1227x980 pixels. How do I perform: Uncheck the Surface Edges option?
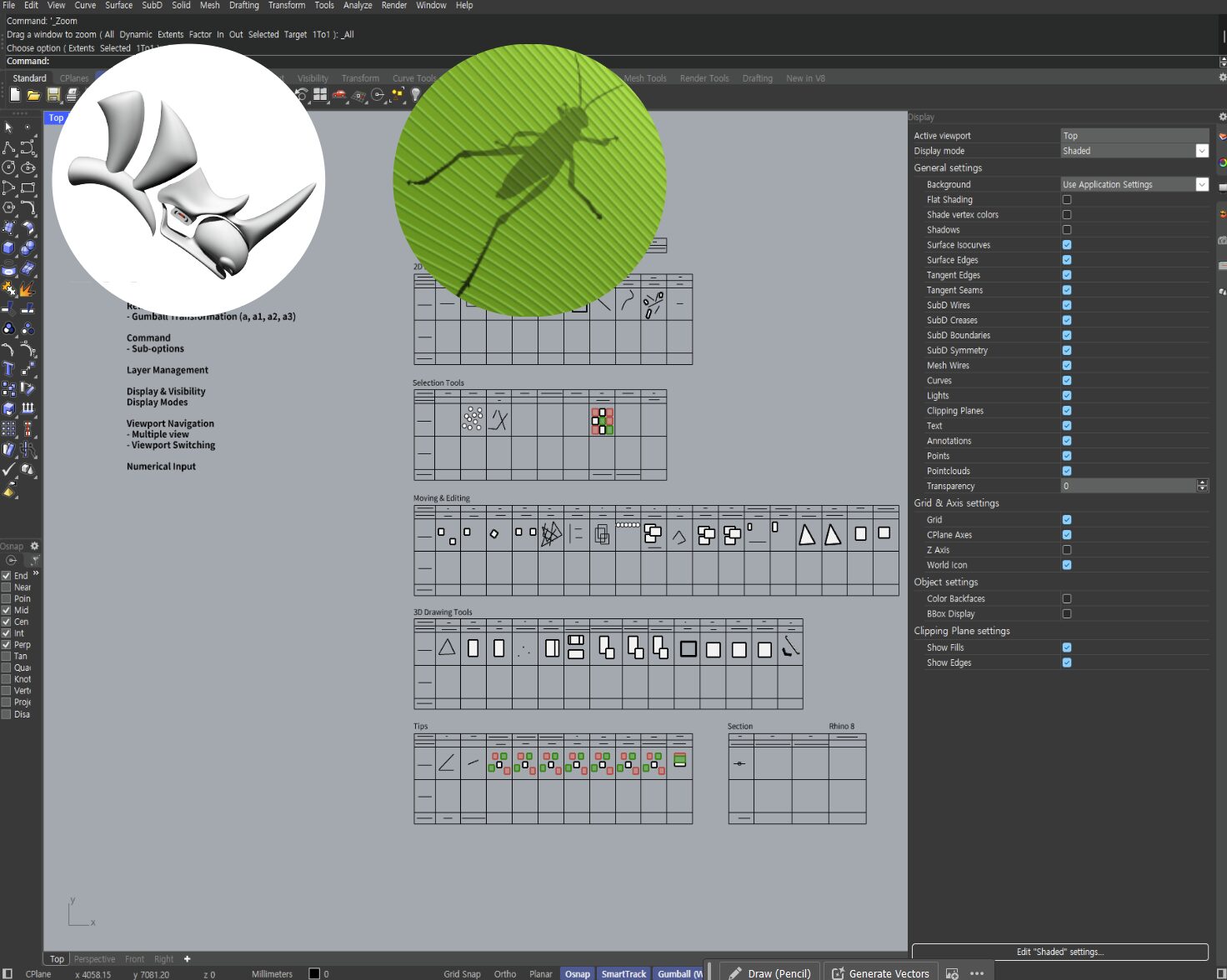(1067, 260)
